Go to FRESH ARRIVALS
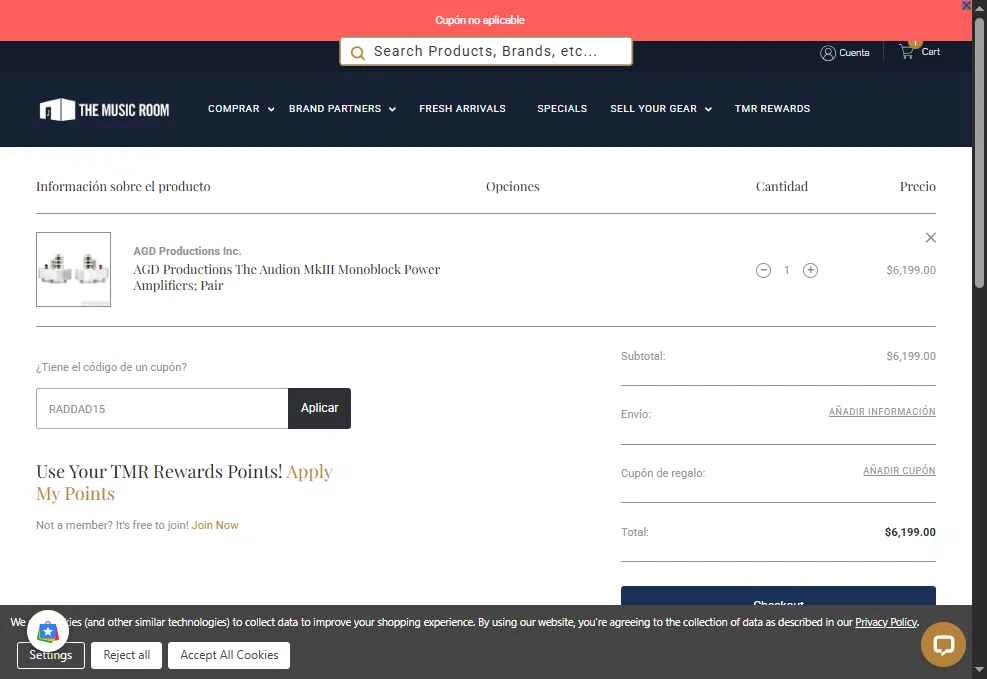 [462, 109]
